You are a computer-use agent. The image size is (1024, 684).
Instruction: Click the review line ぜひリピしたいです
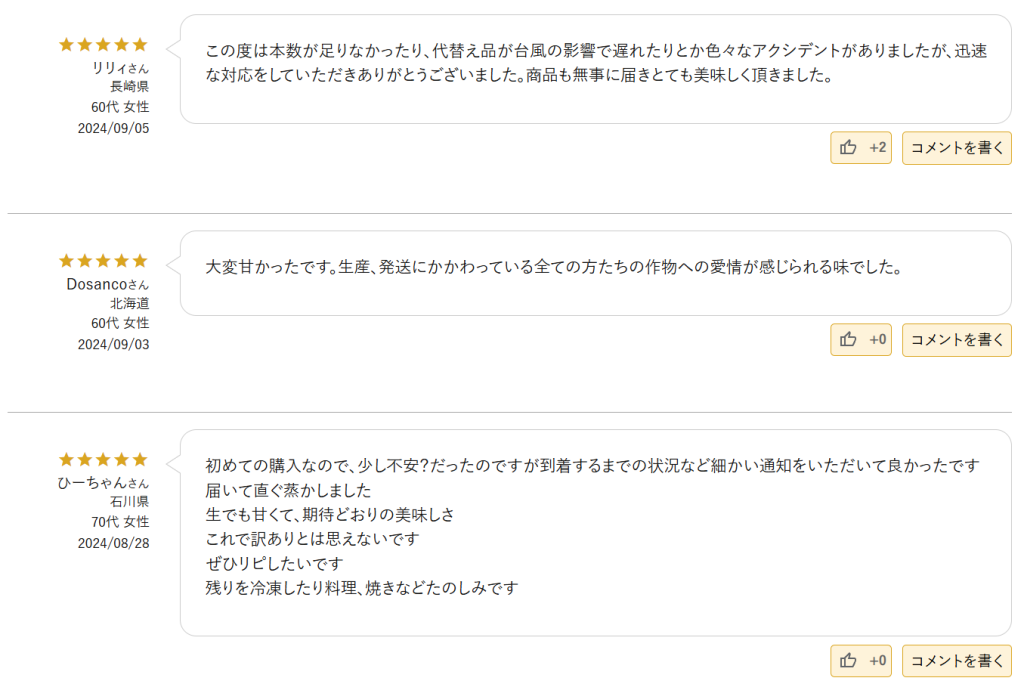[274, 563]
